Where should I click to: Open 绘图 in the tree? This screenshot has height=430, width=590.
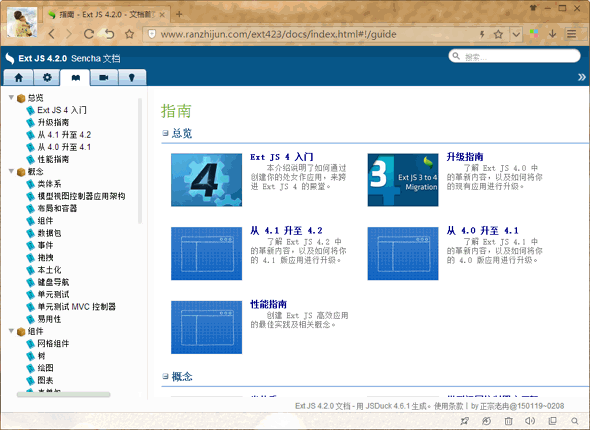[45, 368]
